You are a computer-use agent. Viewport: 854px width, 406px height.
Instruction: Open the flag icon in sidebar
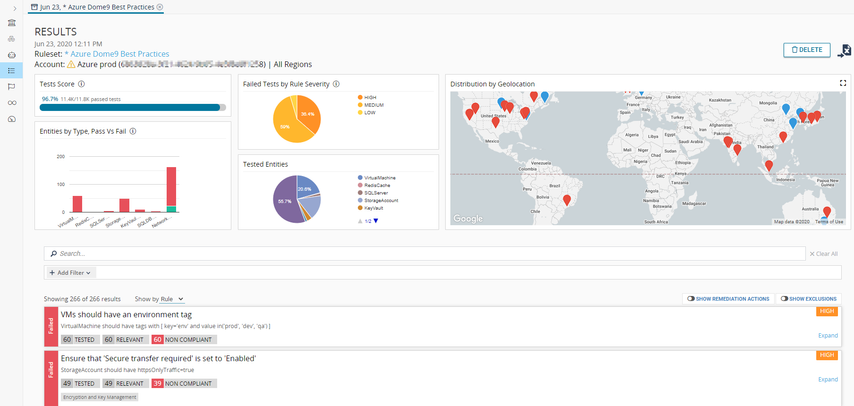click(x=11, y=87)
